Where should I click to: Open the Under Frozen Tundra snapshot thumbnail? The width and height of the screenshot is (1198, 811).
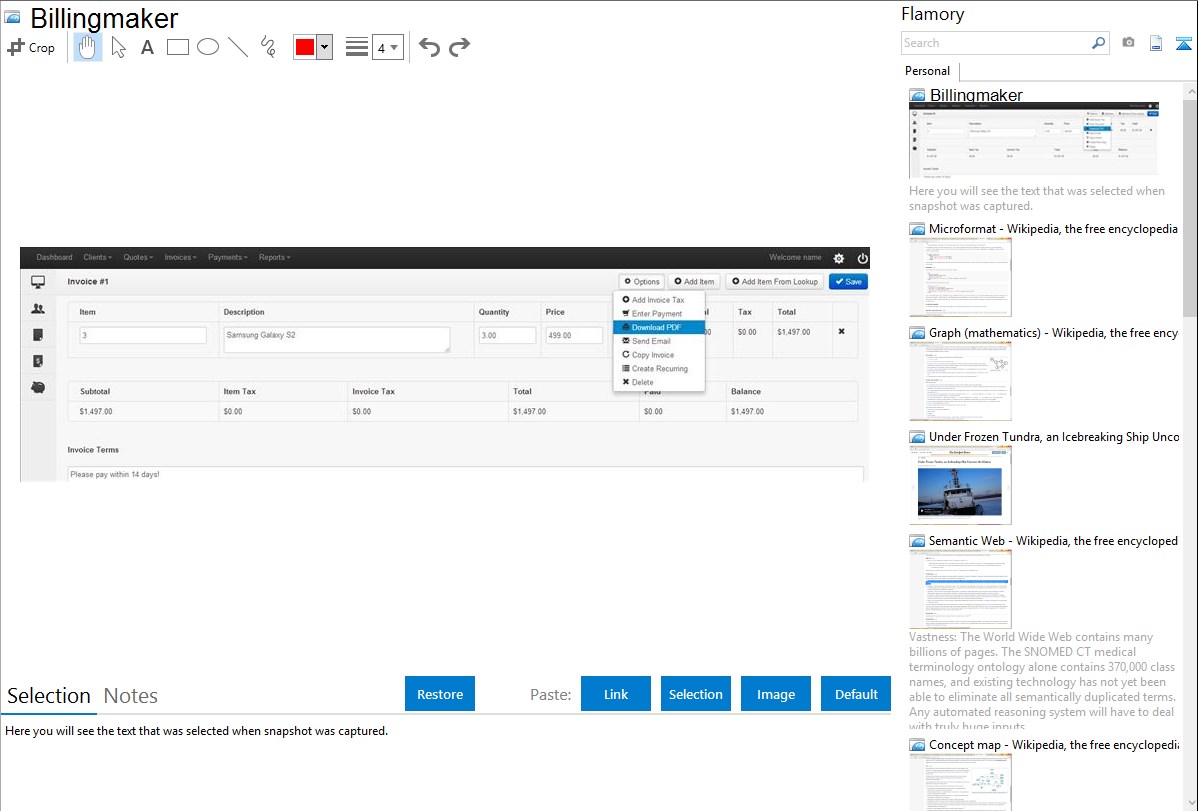[x=960, y=485]
